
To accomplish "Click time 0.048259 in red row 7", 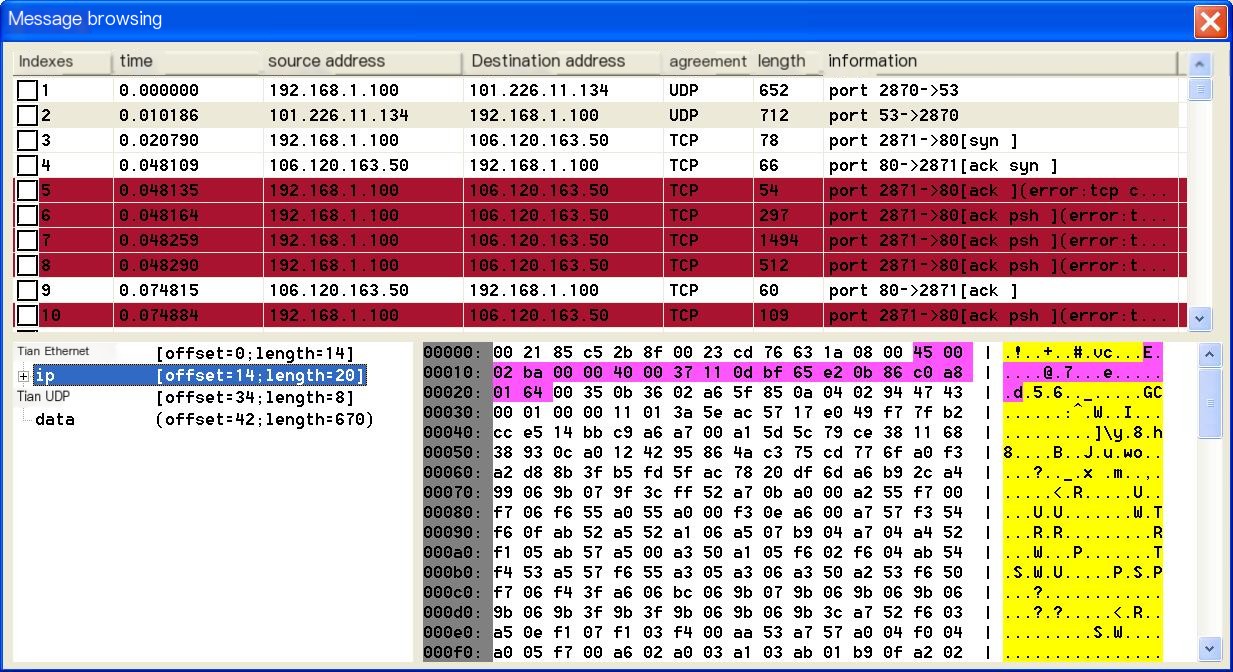I will 159,241.
